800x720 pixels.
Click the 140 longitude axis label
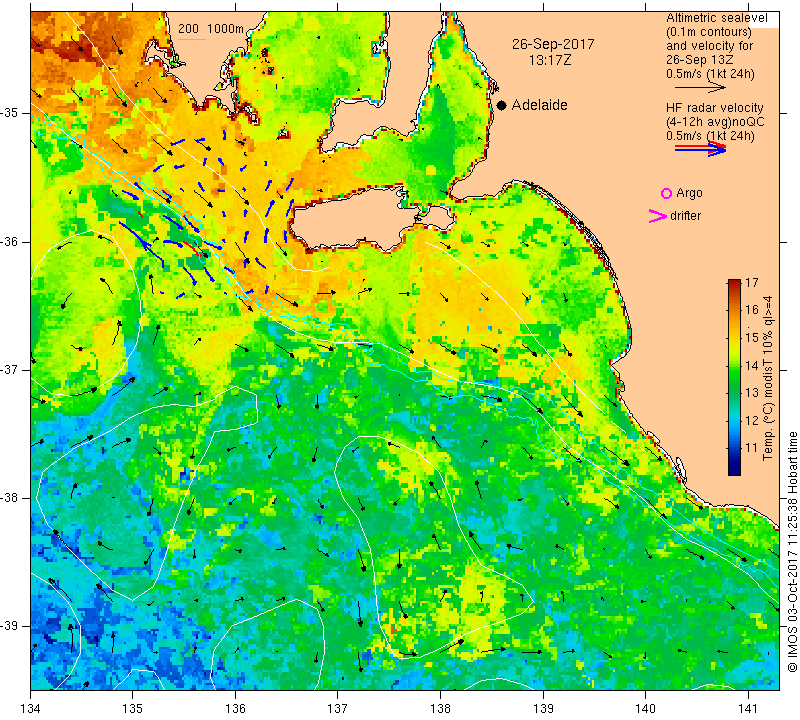click(645, 709)
